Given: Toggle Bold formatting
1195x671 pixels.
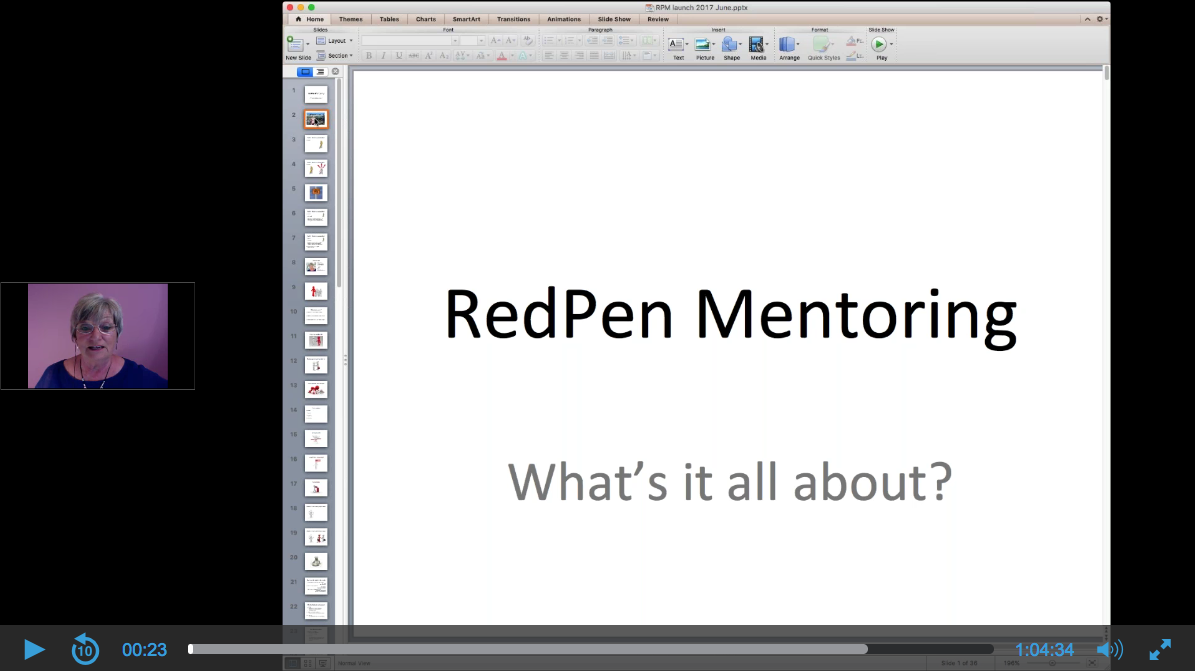Looking at the screenshot, I should pyautogui.click(x=369, y=56).
